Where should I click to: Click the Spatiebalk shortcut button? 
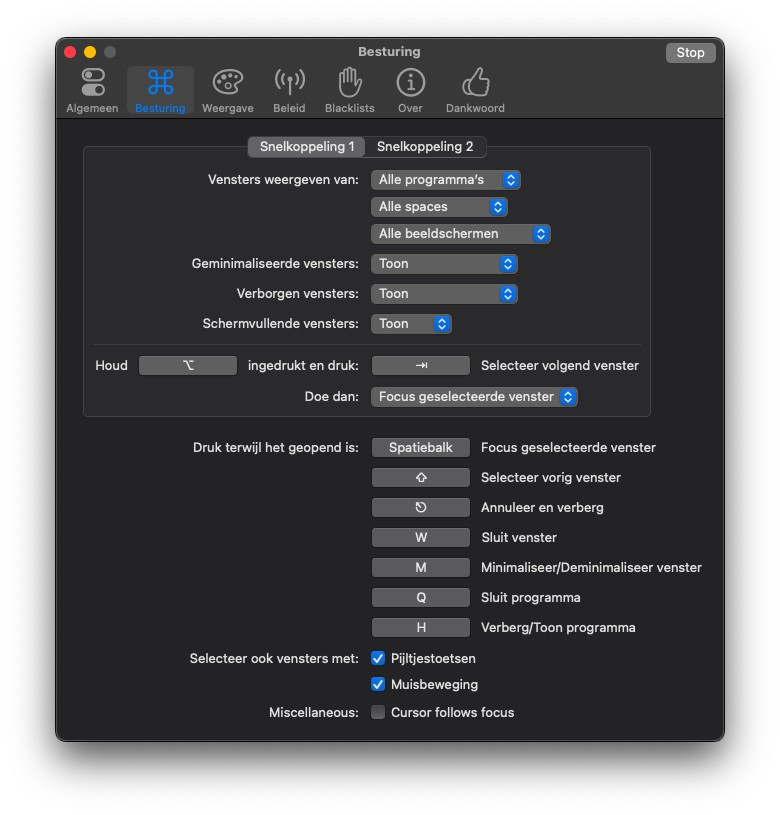coord(420,448)
